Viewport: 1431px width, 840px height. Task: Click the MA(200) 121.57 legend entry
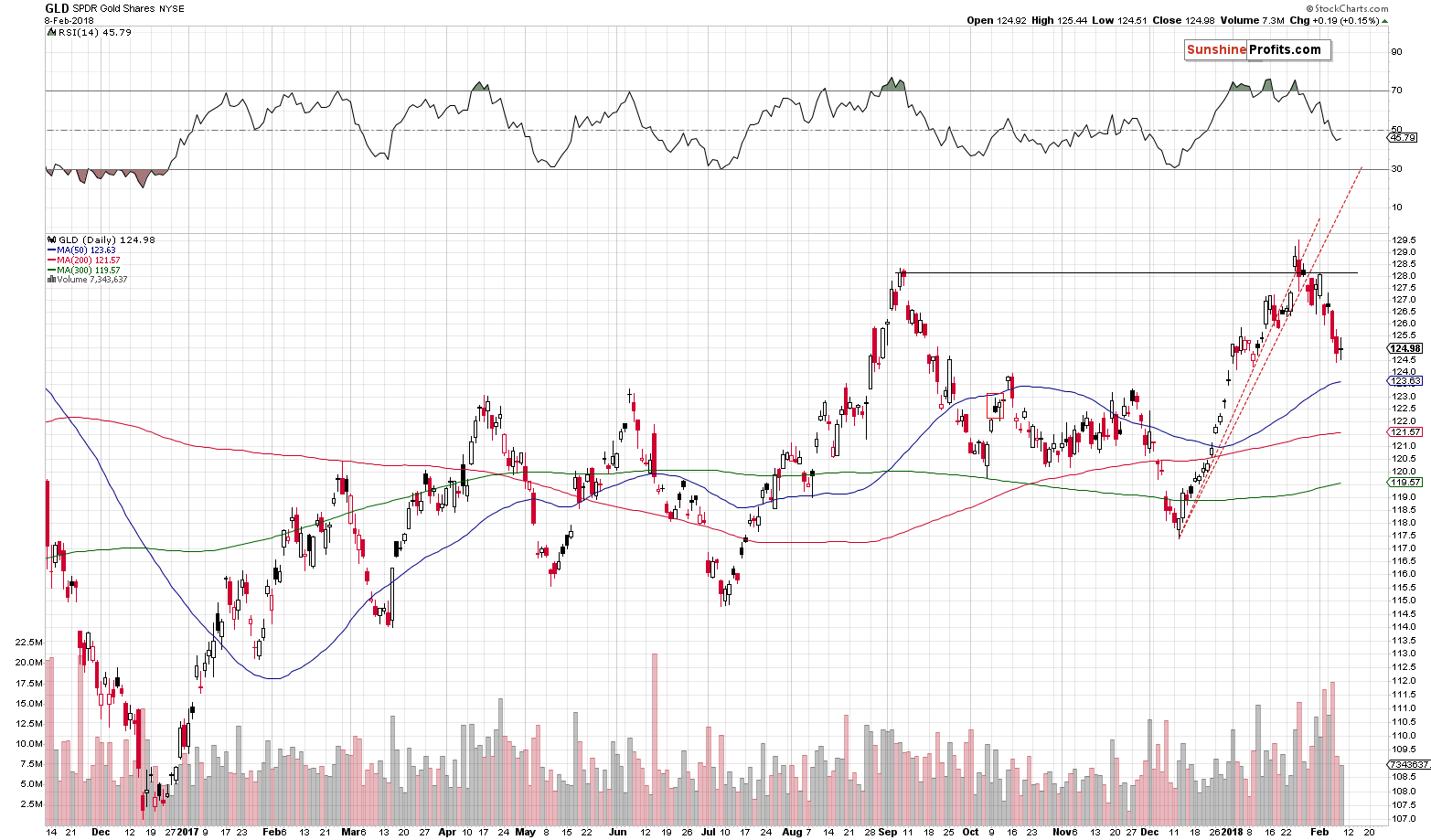point(83,261)
